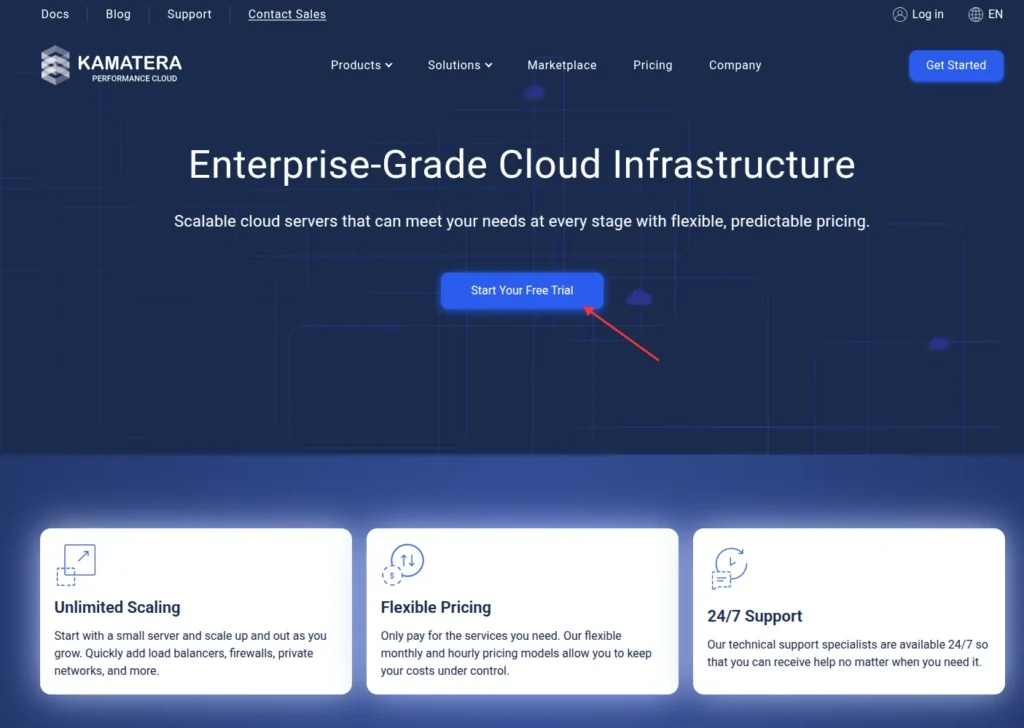Click the Start Your Free Trial button
The image size is (1024, 728).
tap(522, 291)
